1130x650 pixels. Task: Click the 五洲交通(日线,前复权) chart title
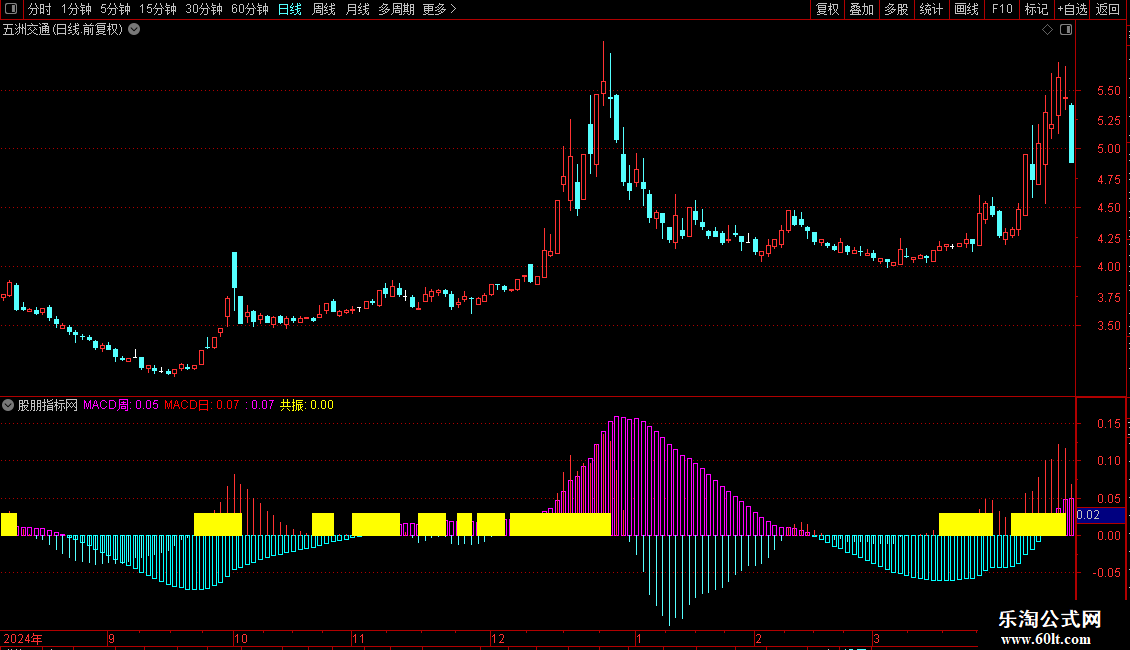tap(63, 30)
